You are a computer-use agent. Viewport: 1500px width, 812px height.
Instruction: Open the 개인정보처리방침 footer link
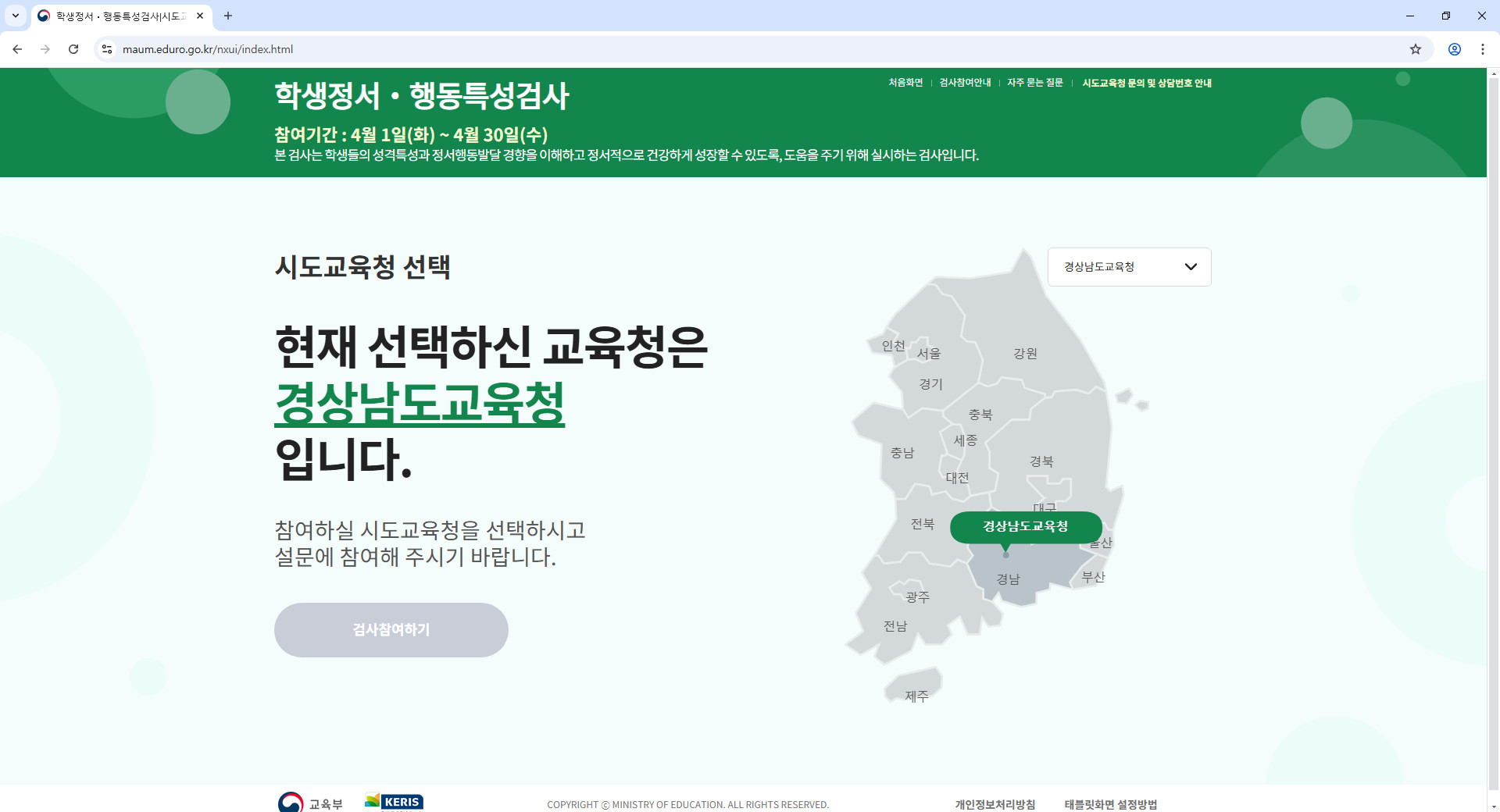[x=995, y=804]
